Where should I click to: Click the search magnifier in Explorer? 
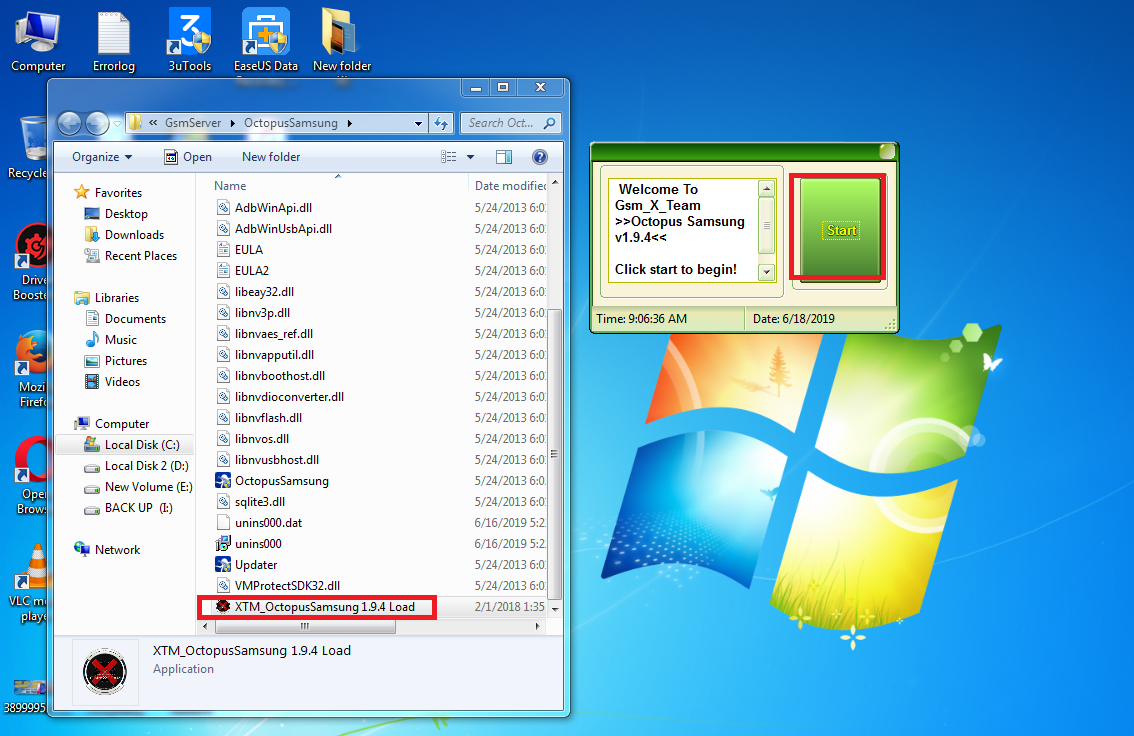(x=550, y=123)
